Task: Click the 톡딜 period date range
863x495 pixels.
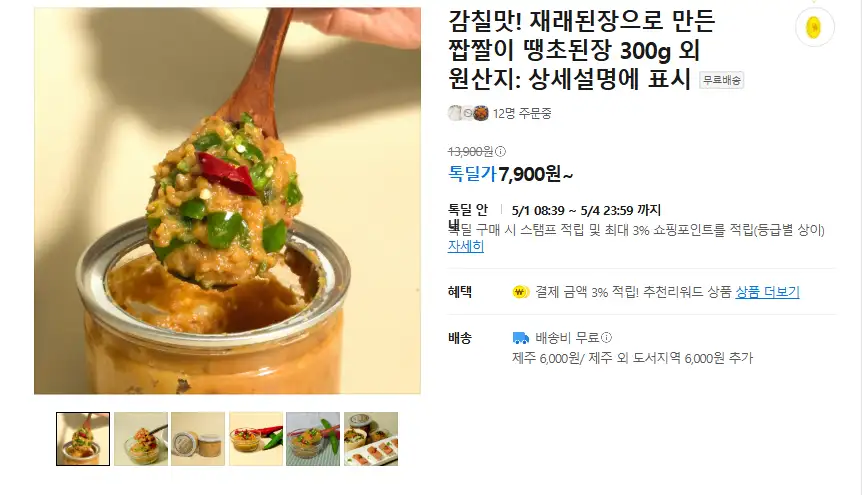Action: point(586,210)
